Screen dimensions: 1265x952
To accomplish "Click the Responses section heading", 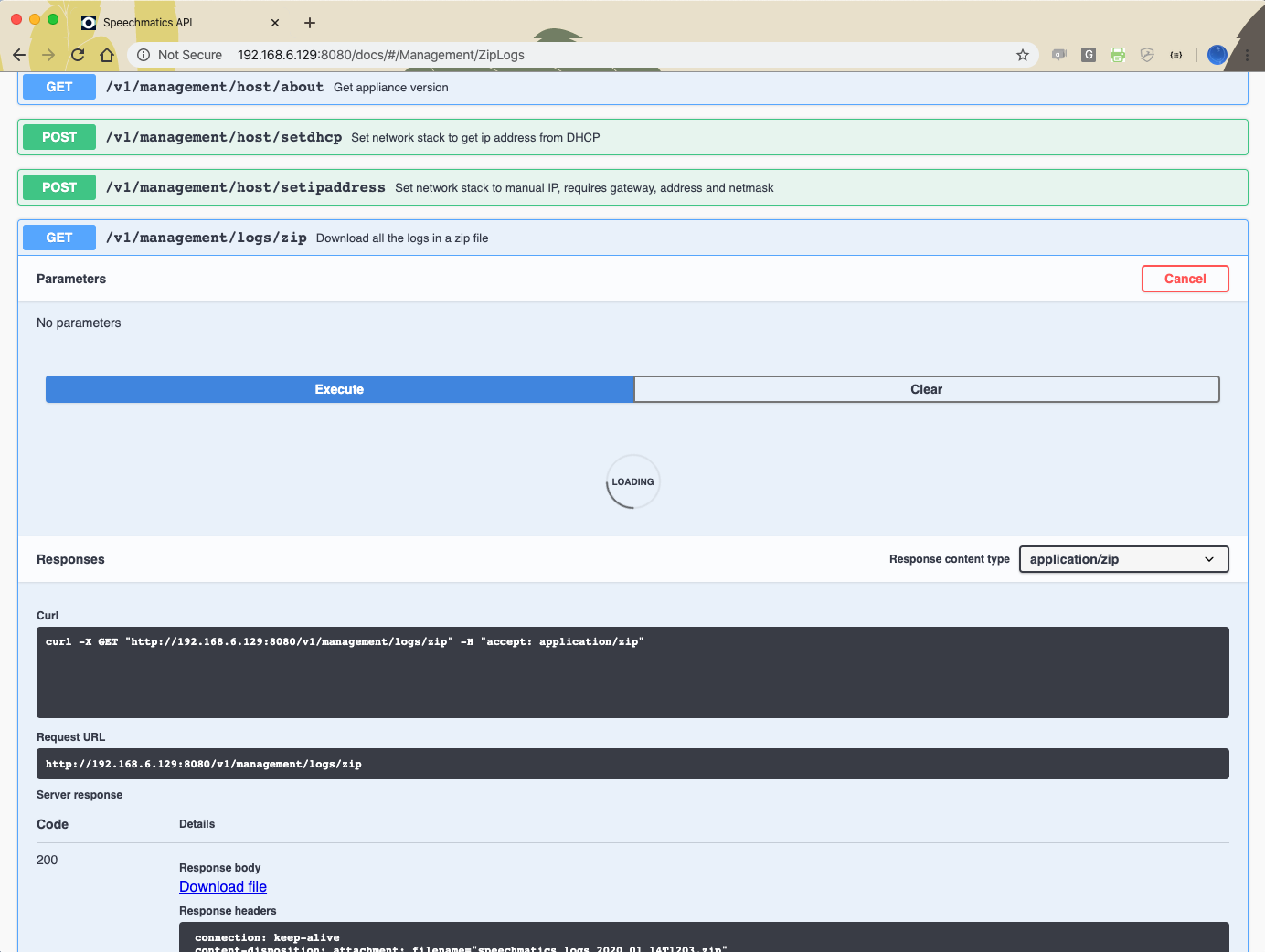I will pyautogui.click(x=70, y=559).
